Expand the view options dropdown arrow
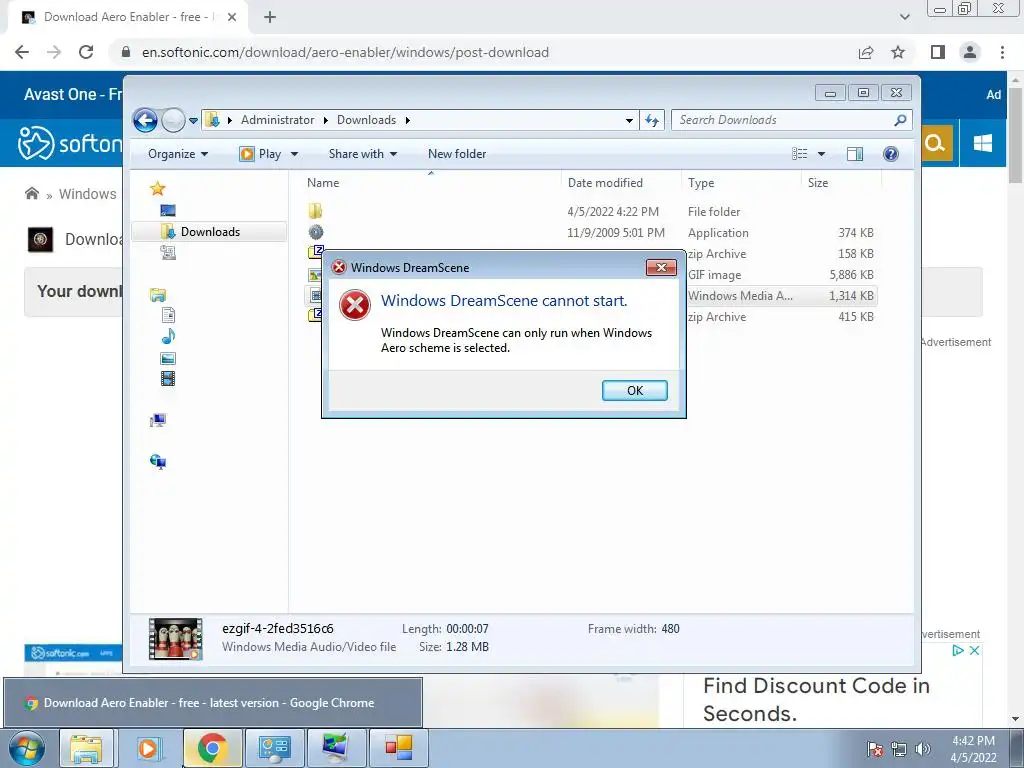This screenshot has width=1024, height=768. click(x=822, y=154)
